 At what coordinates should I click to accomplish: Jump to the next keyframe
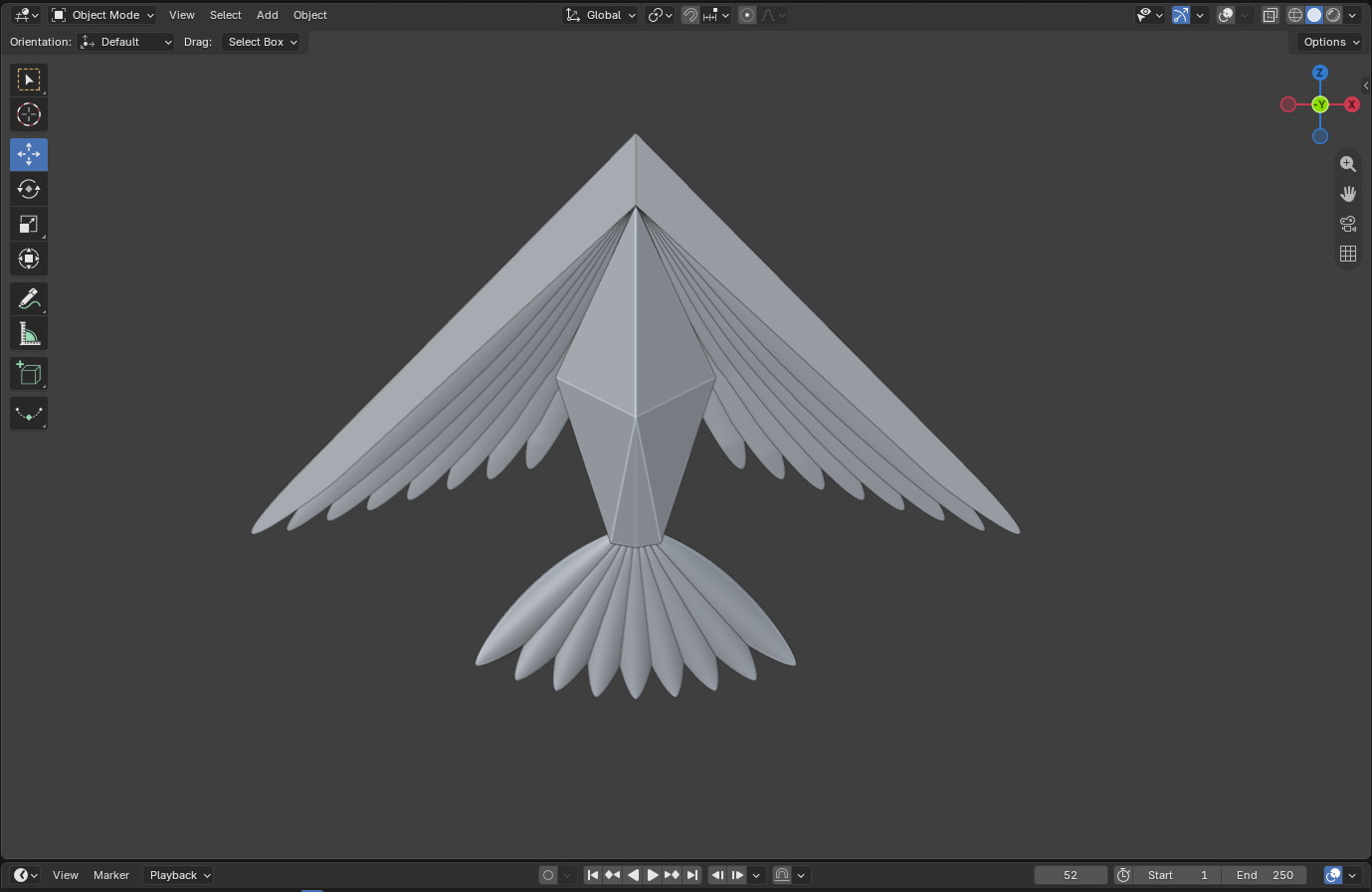673,875
